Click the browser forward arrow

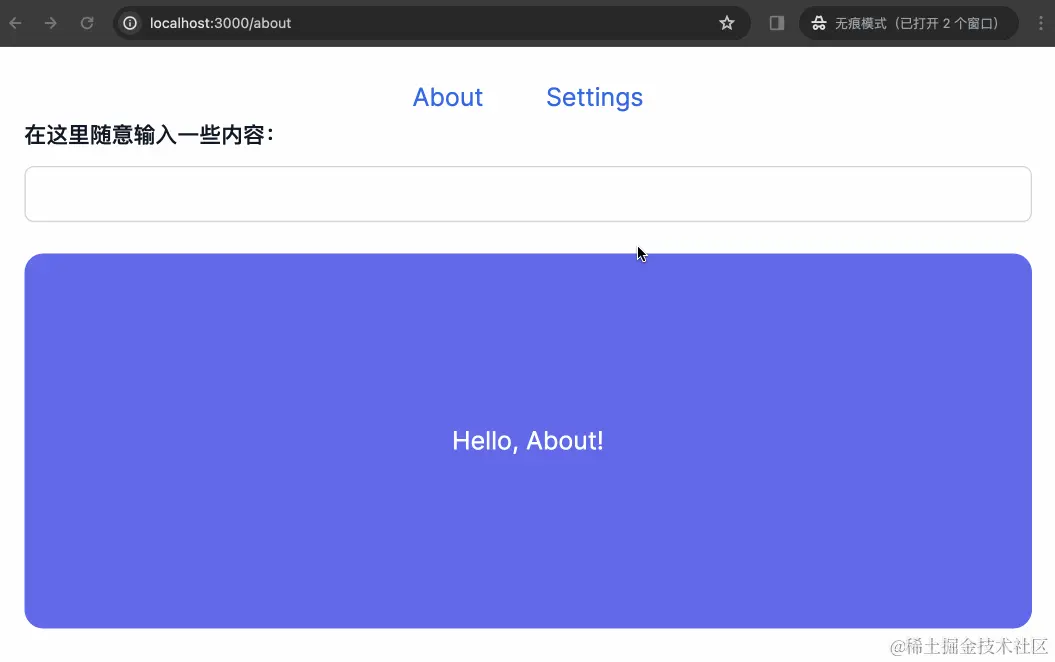pos(50,23)
